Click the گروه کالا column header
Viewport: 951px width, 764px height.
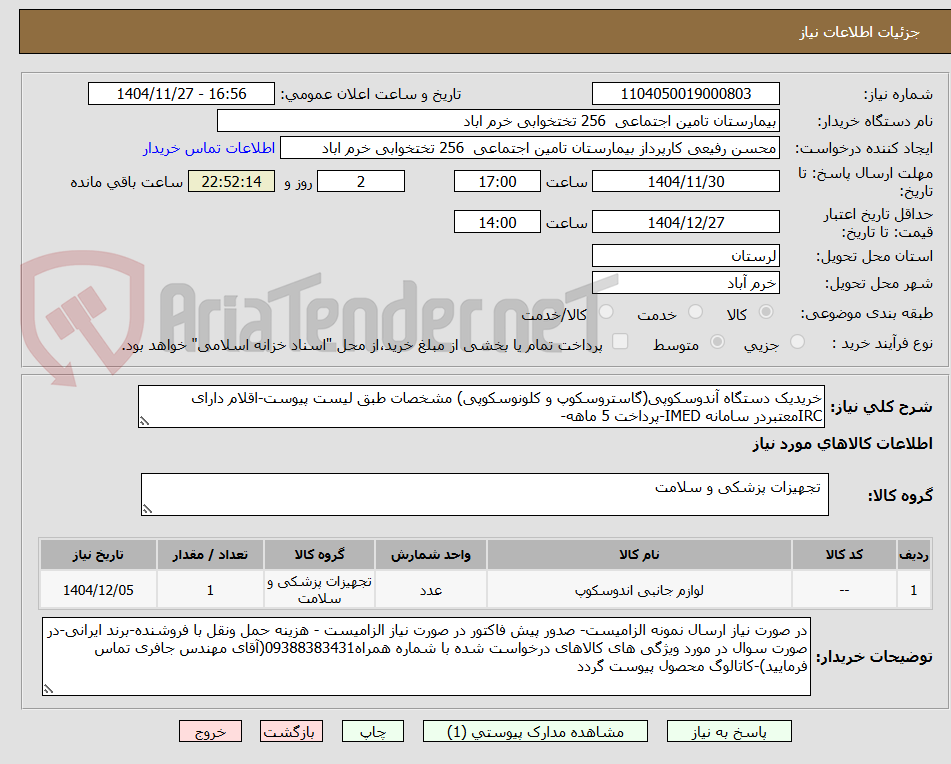click(x=319, y=555)
